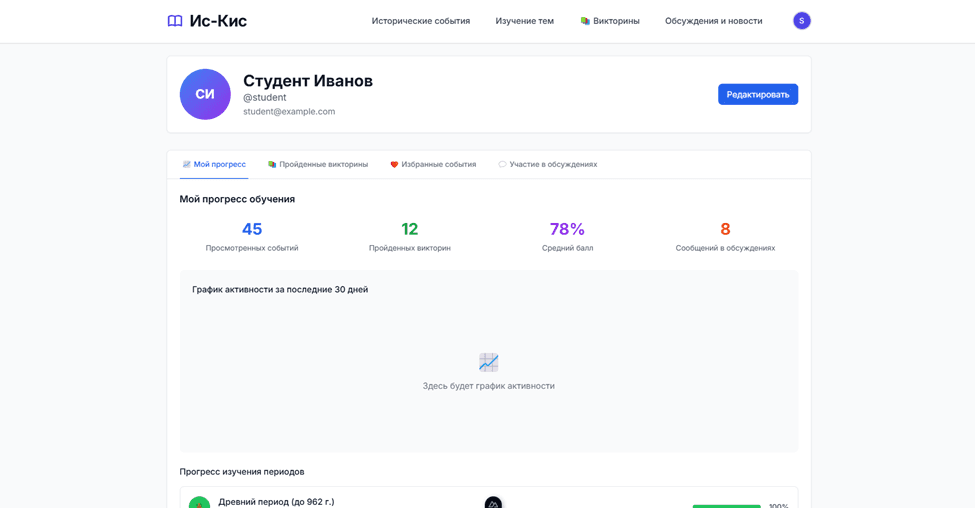The width and height of the screenshot is (975, 508).
Task: Click the Мой прогресс обучения heading
Action: click(237, 199)
